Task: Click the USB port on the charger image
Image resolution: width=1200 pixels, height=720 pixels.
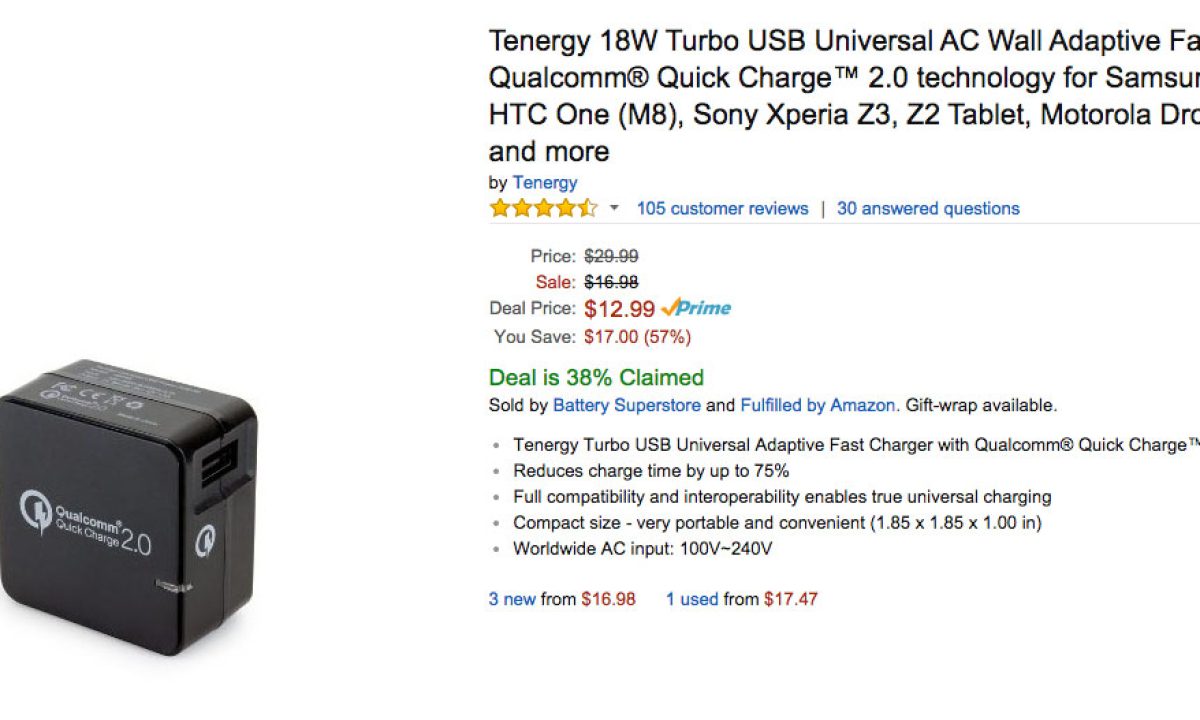Action: coord(216,469)
